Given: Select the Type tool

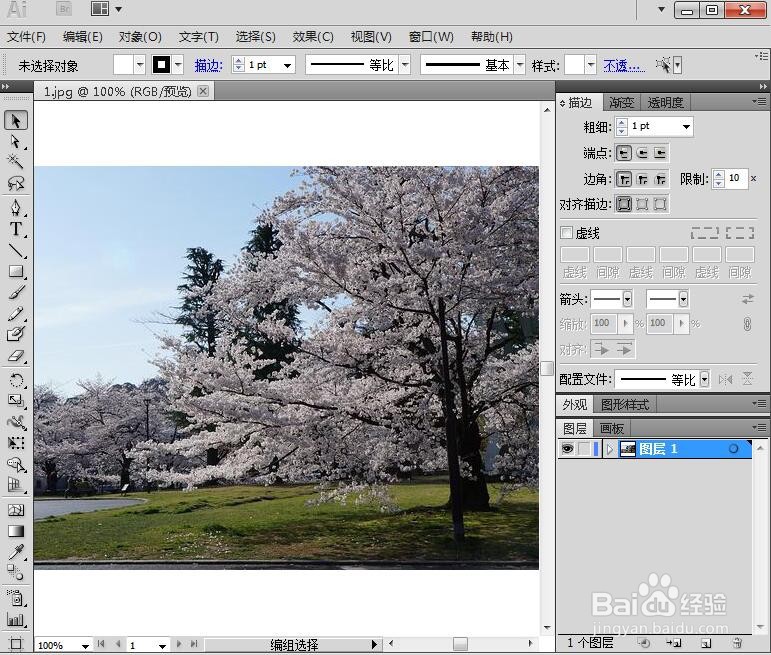Looking at the screenshot, I should (16, 229).
